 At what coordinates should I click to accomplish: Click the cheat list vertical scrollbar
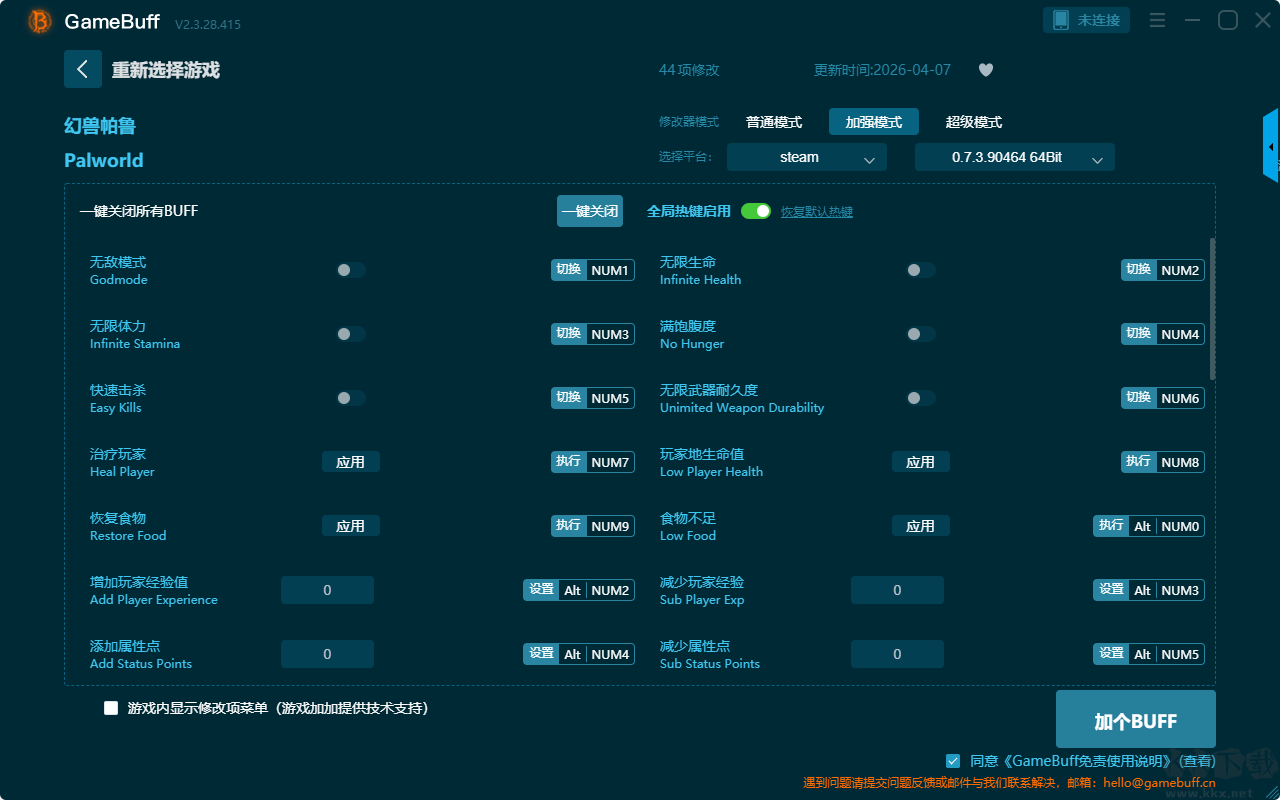(1213, 308)
